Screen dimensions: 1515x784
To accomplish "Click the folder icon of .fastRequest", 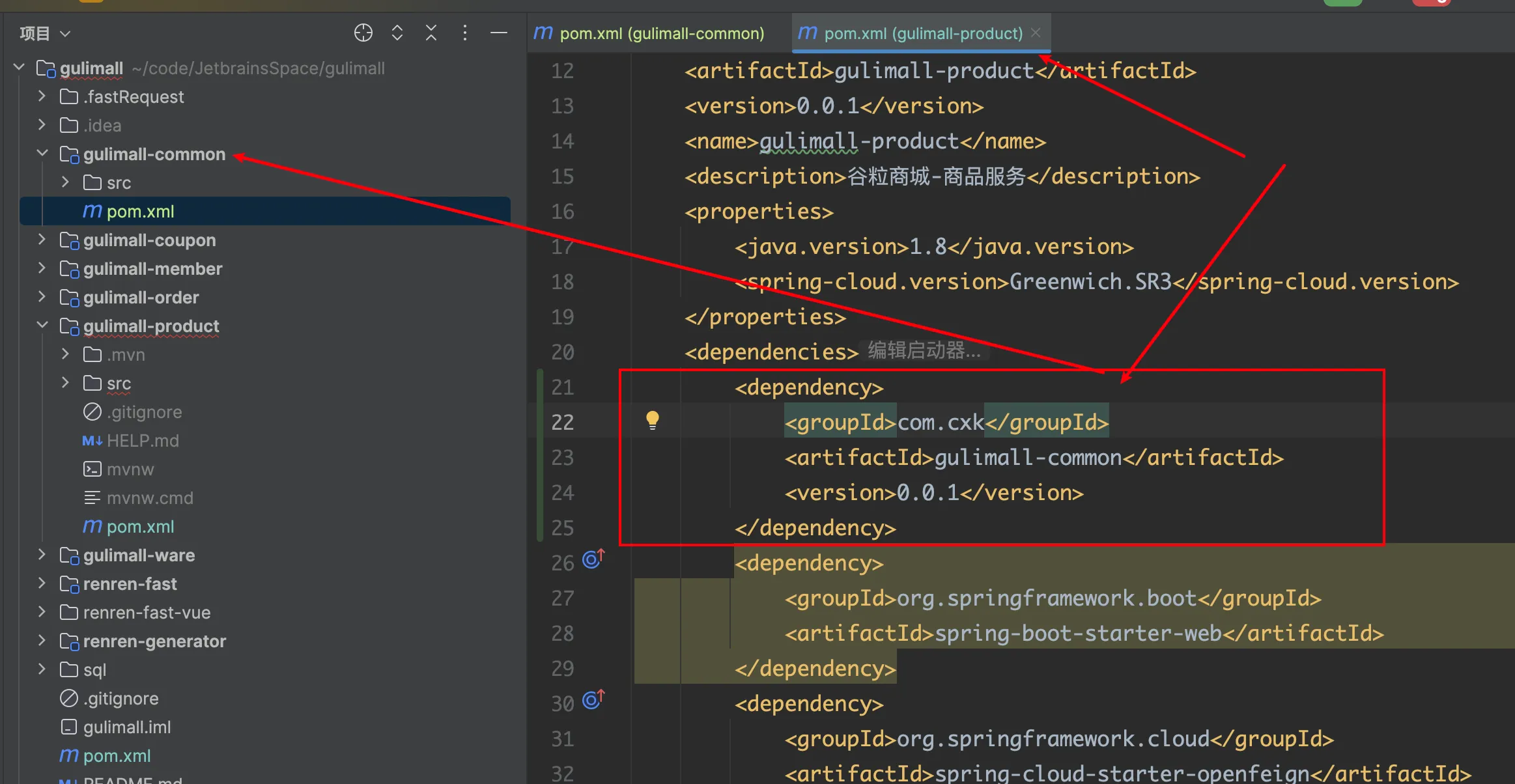I will coord(69,96).
